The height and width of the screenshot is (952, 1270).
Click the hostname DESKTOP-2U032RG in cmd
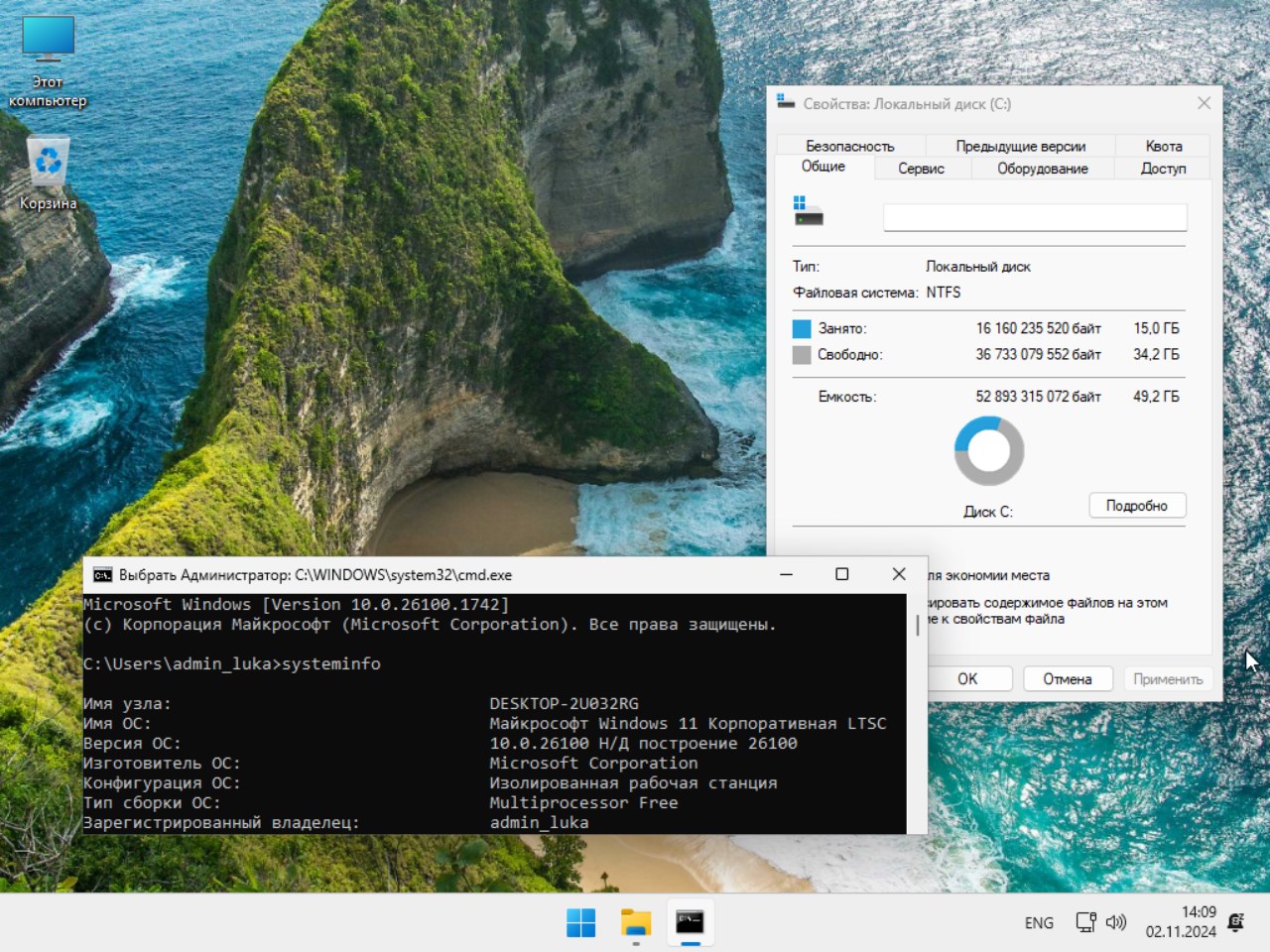564,704
